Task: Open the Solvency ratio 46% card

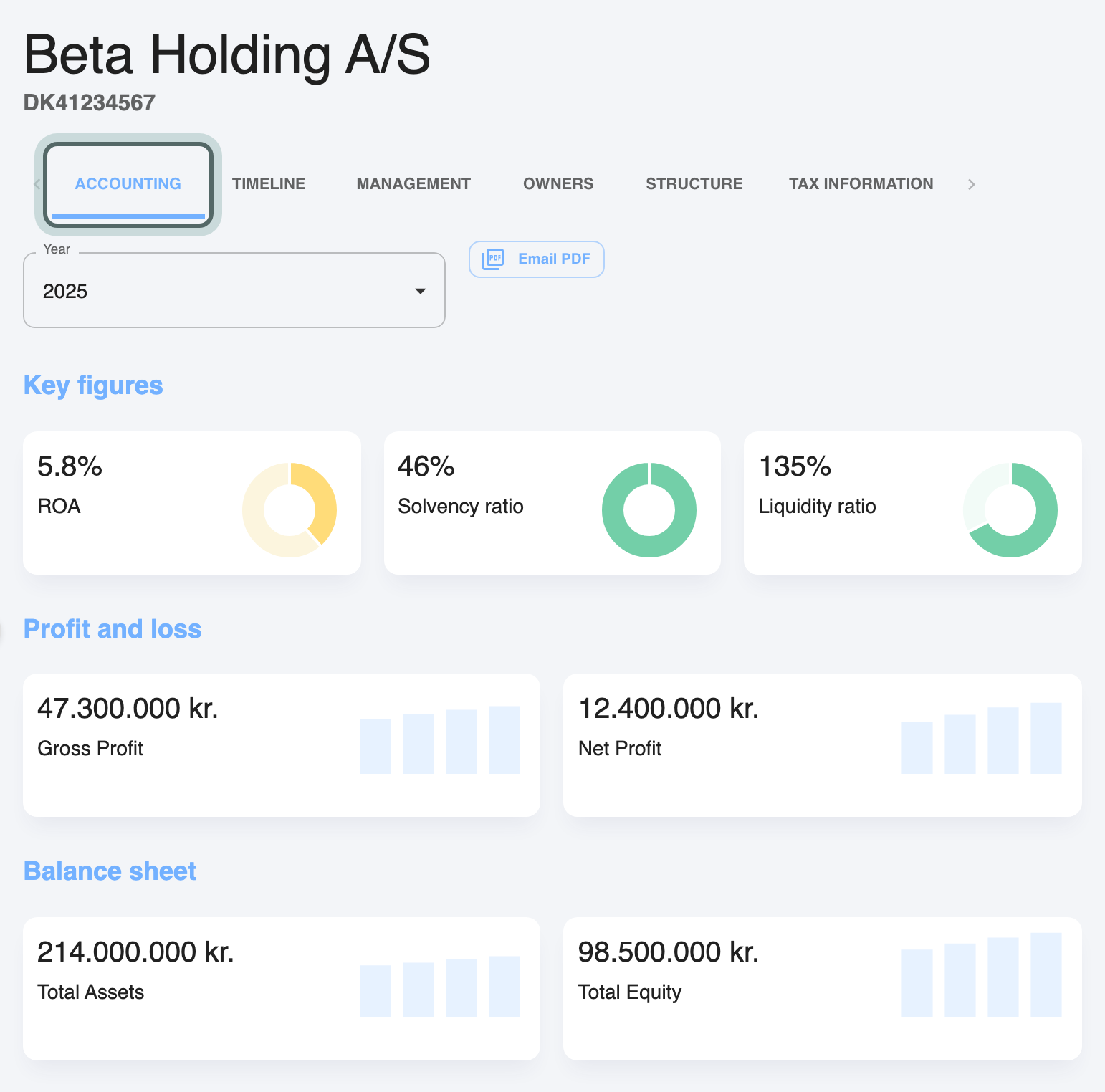Action: (x=552, y=503)
